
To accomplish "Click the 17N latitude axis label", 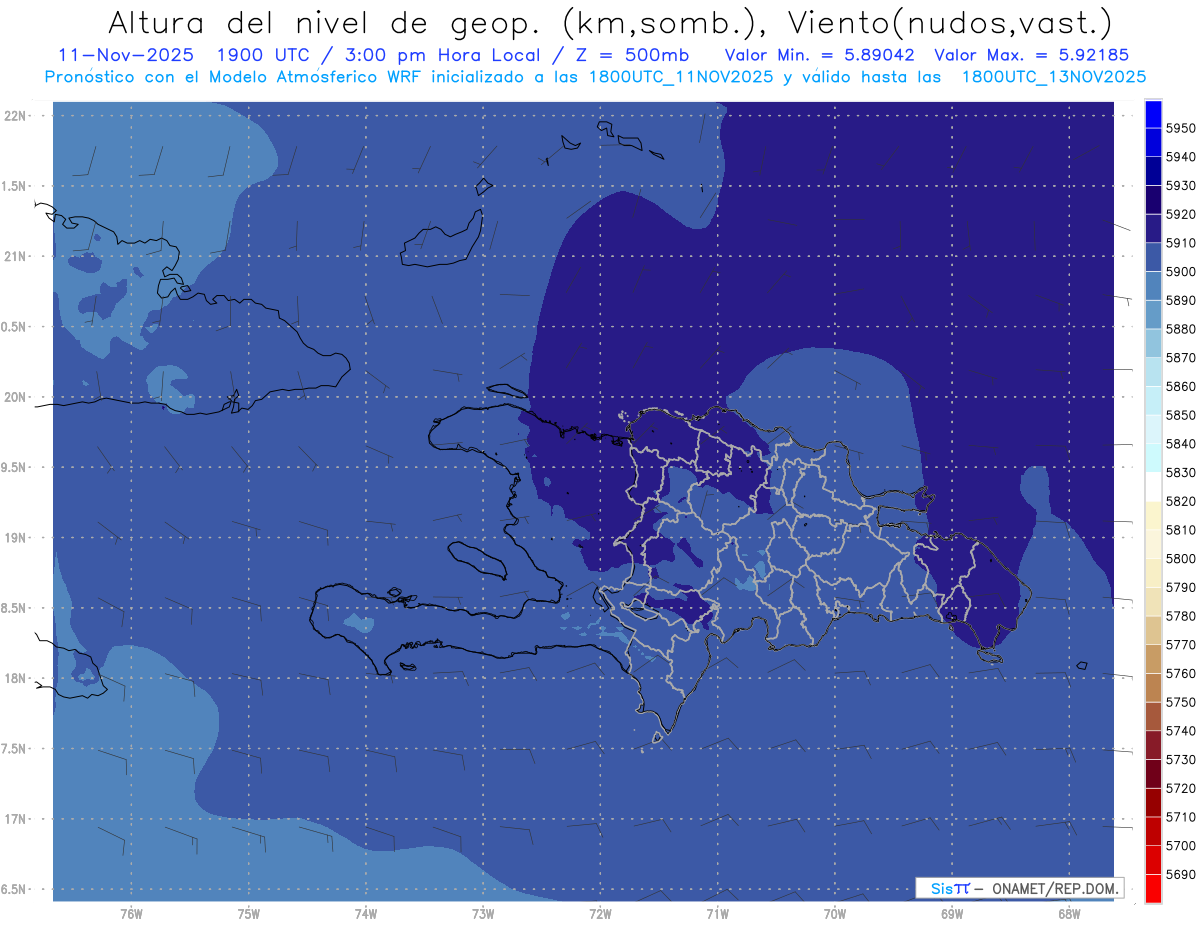I will coord(16,819).
